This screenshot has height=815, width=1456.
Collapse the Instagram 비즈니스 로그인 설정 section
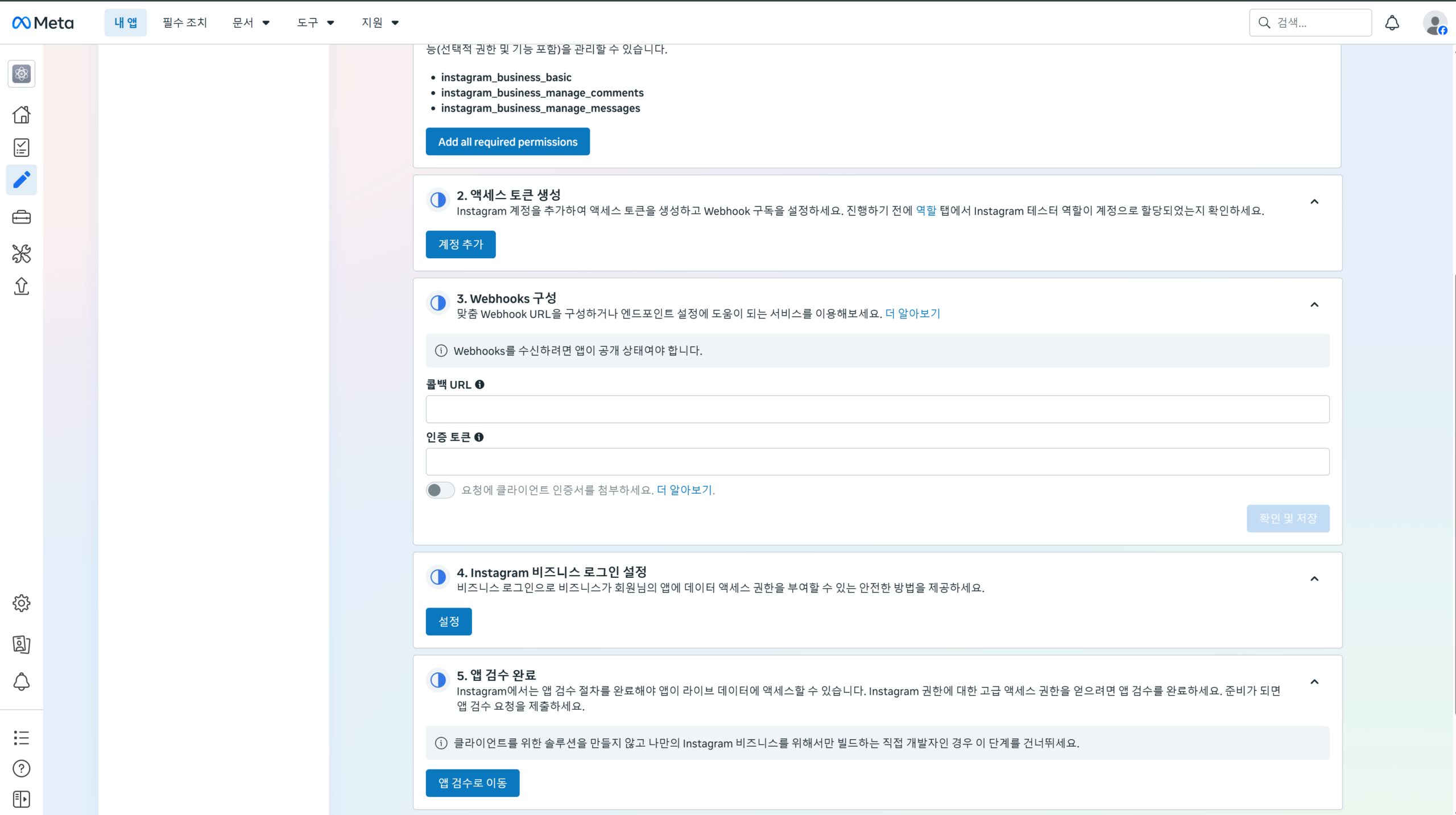coord(1314,579)
